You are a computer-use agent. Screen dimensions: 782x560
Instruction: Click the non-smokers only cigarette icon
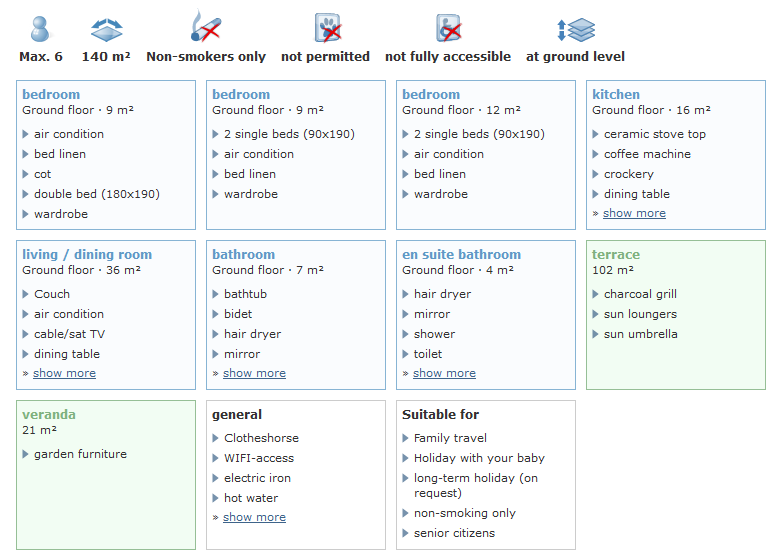coord(206,27)
